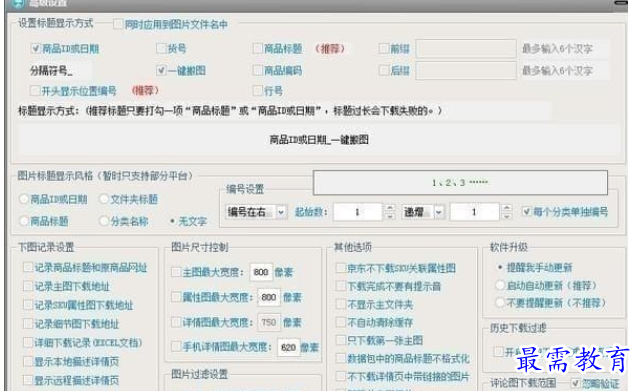The height and width of the screenshot is (391, 638).
Task: Enable 手机详情图最大宽度 checkbox
Action: click(176, 347)
